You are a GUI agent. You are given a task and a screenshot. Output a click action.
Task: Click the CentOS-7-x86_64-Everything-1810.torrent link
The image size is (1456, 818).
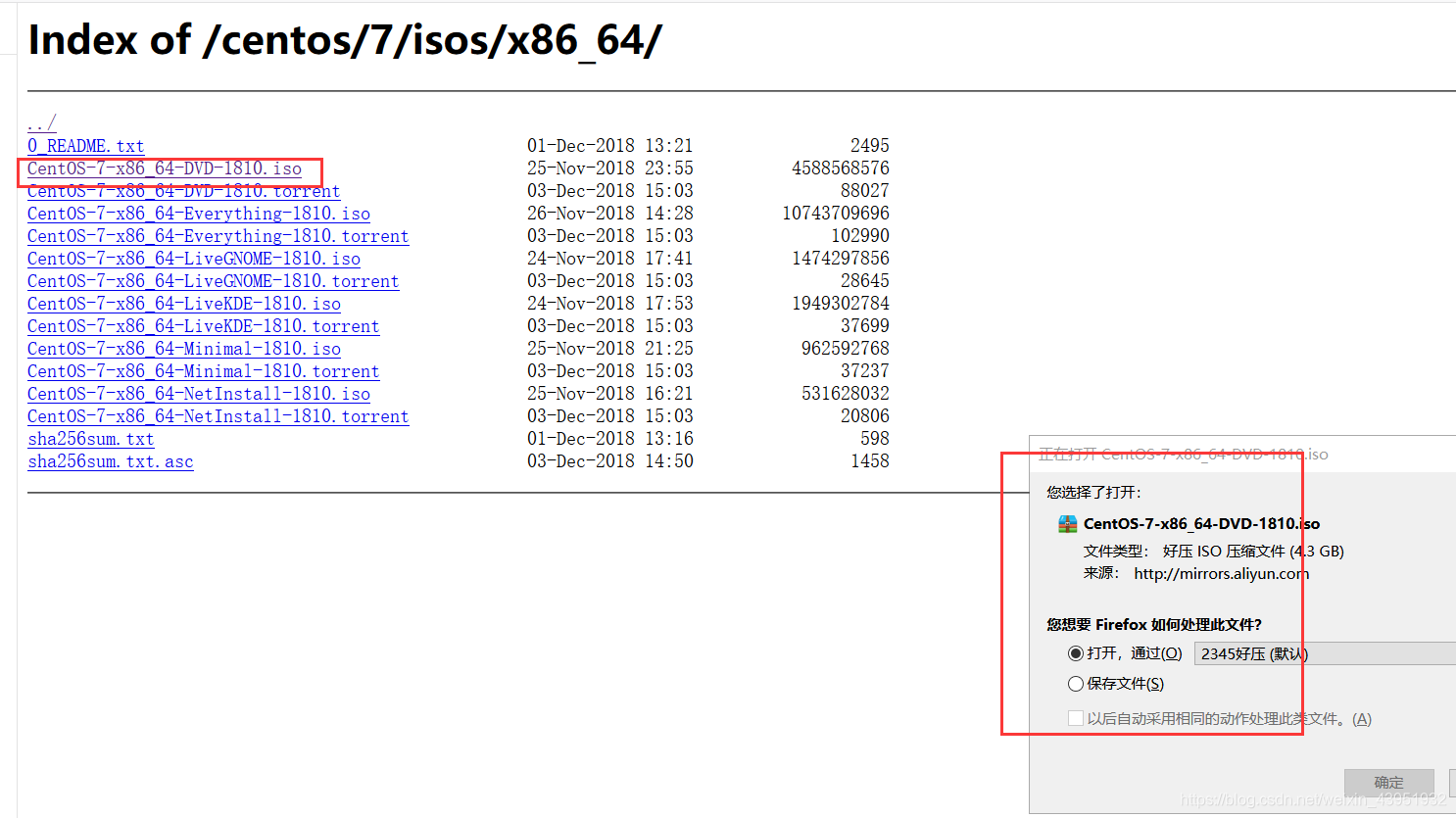coord(218,236)
